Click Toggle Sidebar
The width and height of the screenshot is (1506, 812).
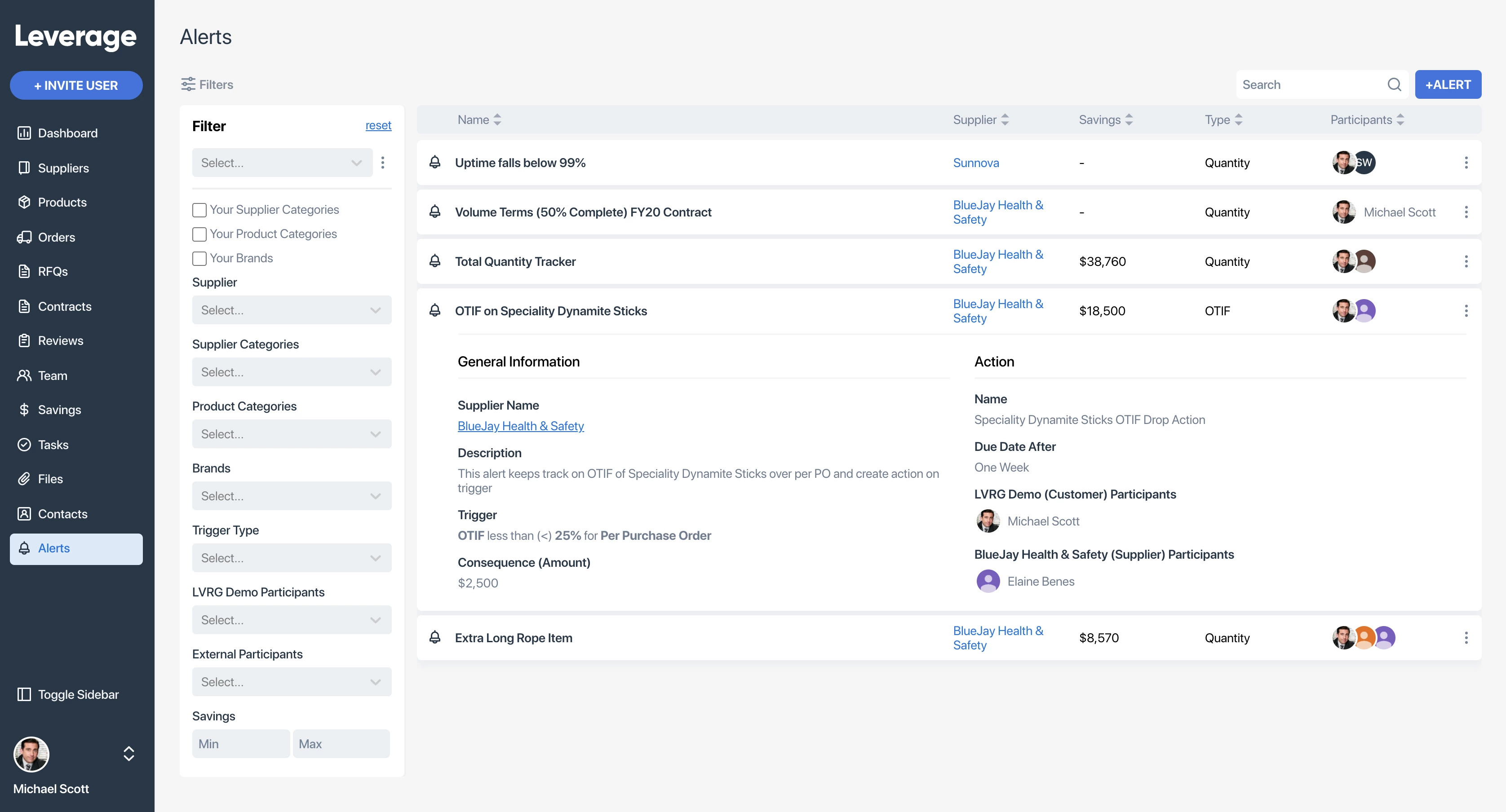[68, 694]
